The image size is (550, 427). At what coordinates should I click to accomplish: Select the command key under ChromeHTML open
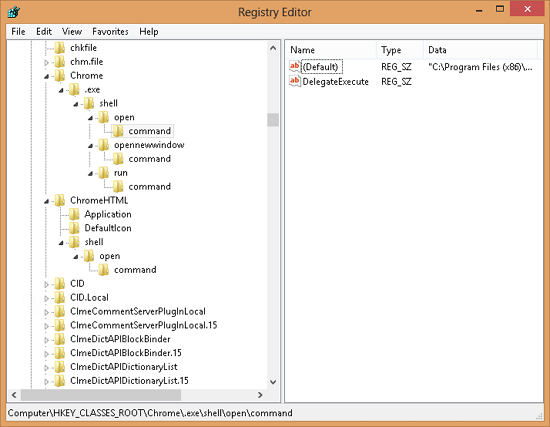pyautogui.click(x=135, y=270)
